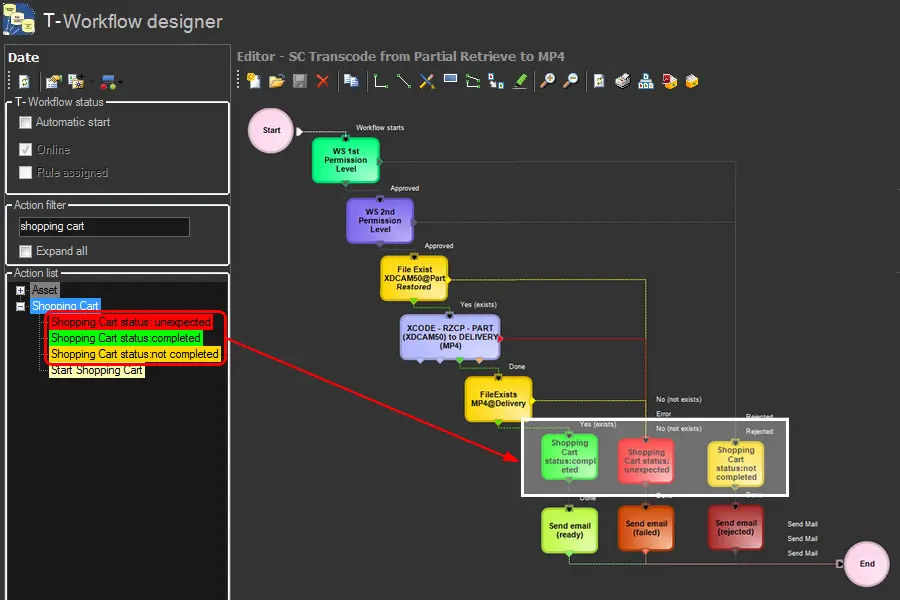The image size is (900, 600).
Task: Click the Open folder icon in editor toolbar
Action: click(x=277, y=81)
